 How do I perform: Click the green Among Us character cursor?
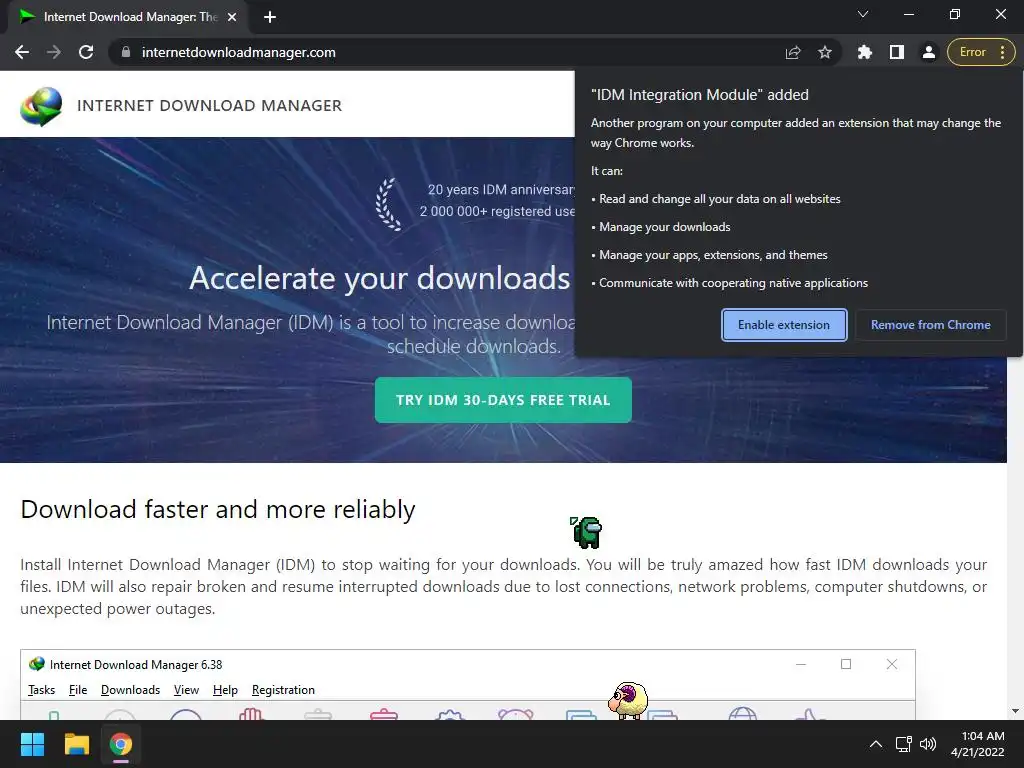pyautogui.click(x=586, y=532)
